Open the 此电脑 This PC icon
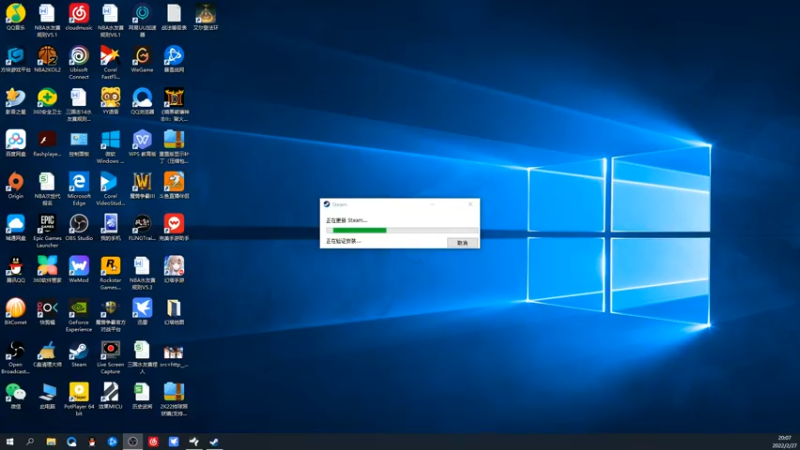Image resolution: width=800 pixels, height=450 pixels. [x=47, y=396]
